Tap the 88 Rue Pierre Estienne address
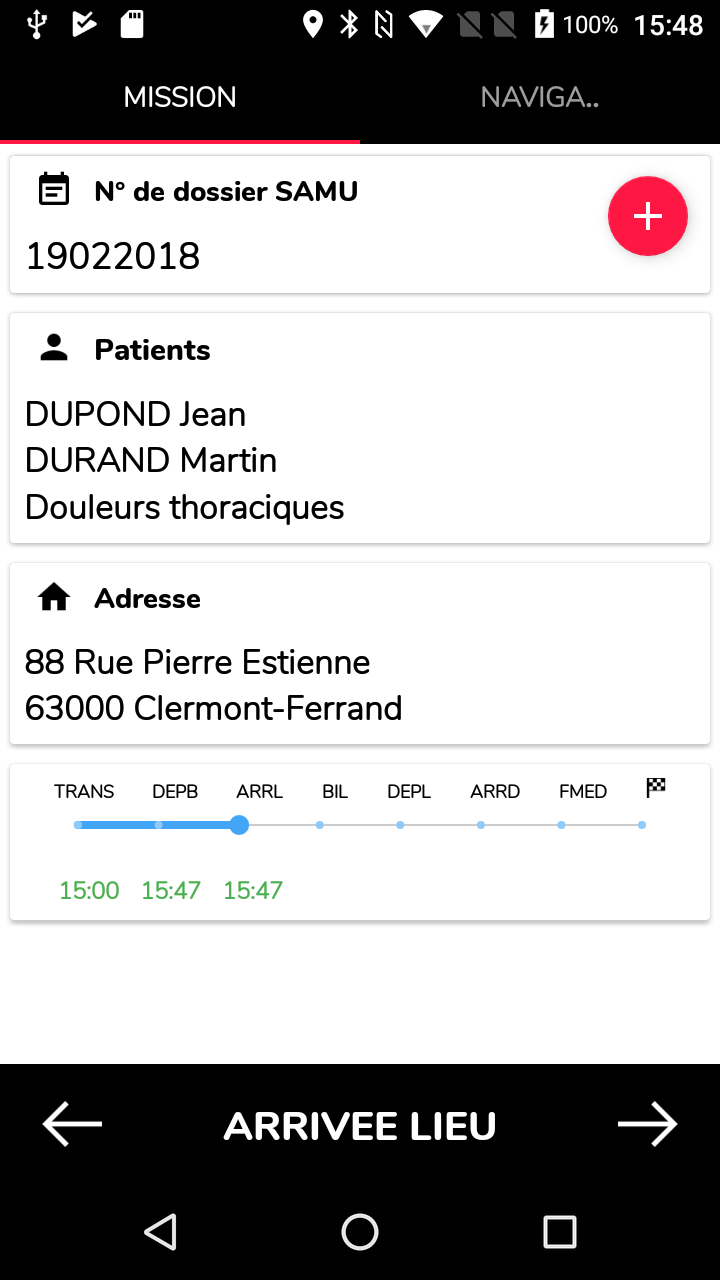 pyautogui.click(x=198, y=662)
